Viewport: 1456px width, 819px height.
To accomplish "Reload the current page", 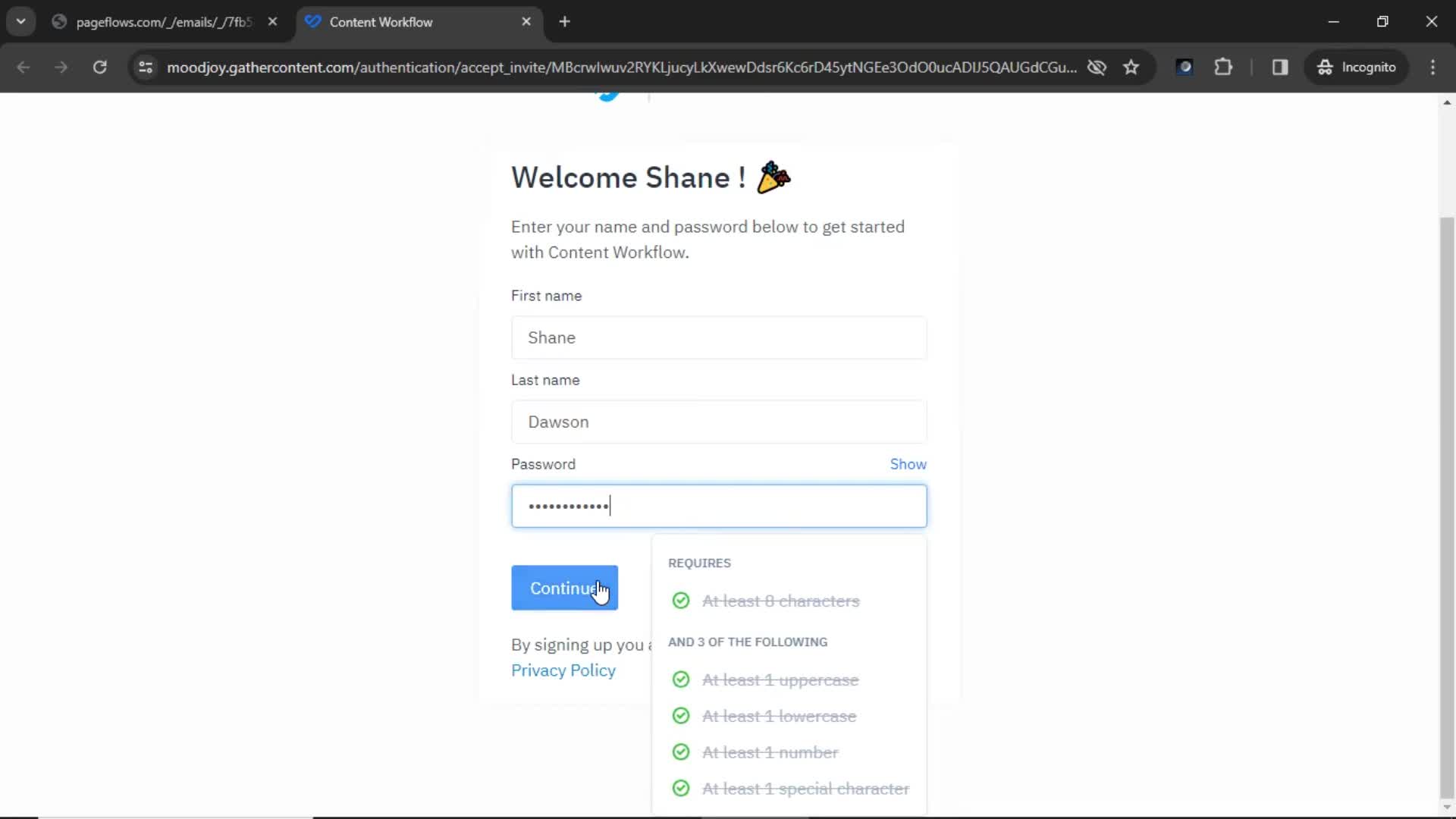I will (100, 67).
